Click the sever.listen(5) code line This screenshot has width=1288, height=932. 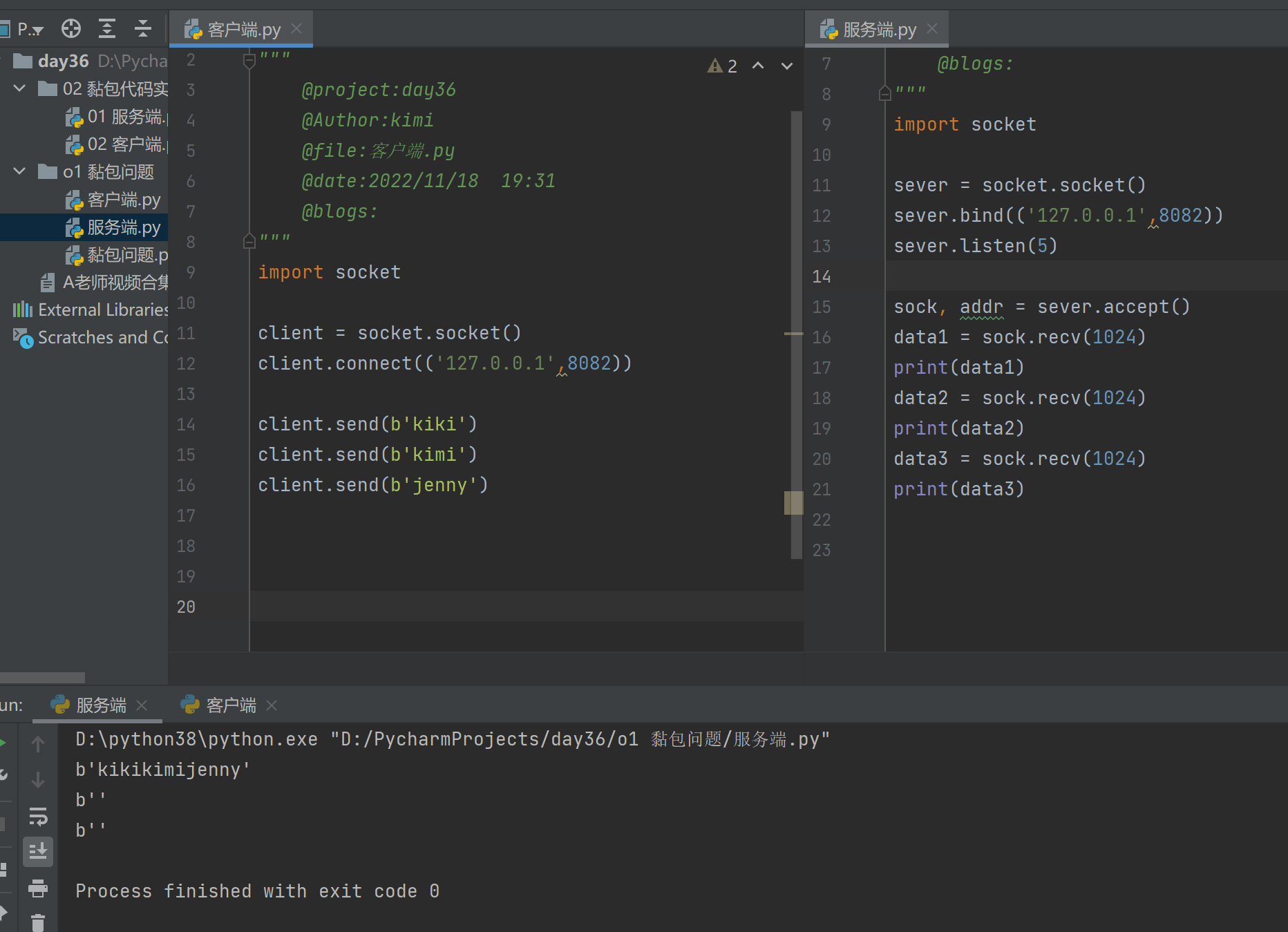pyautogui.click(x=975, y=246)
